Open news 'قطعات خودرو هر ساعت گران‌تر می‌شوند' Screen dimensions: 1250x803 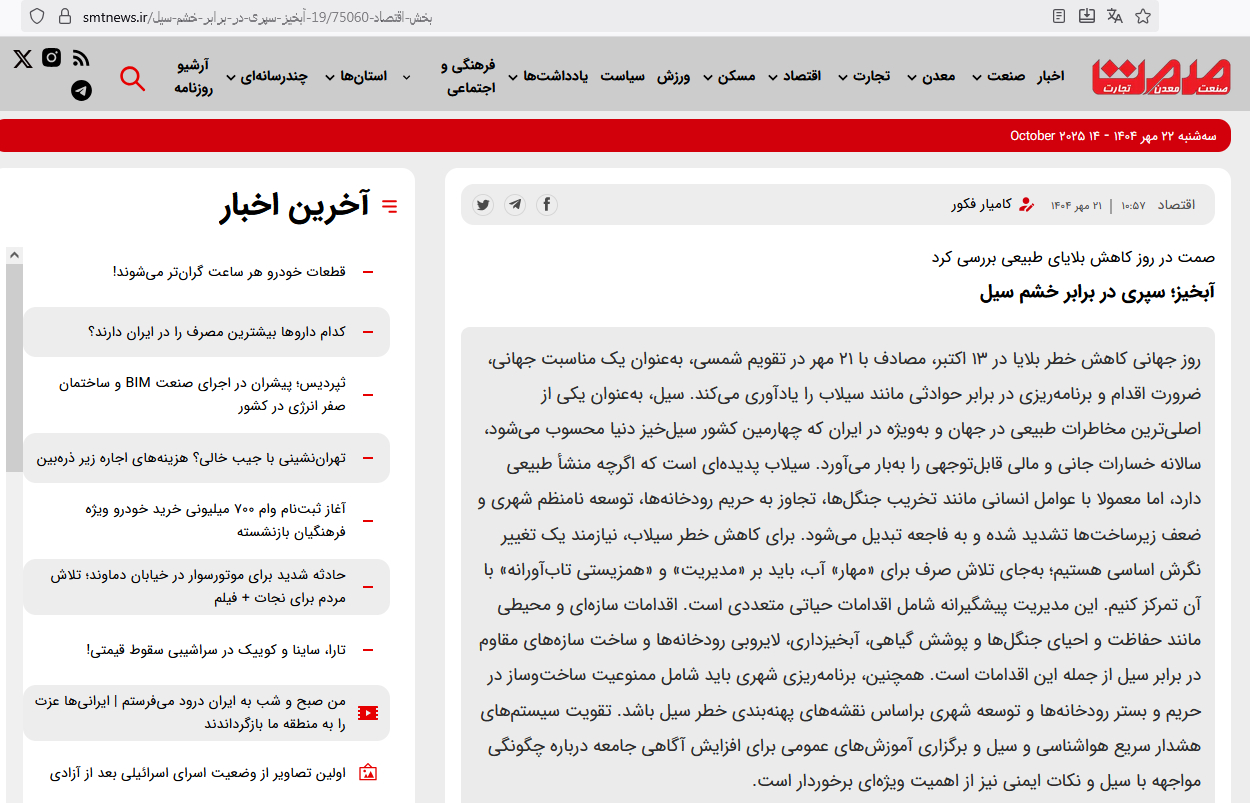point(229,272)
